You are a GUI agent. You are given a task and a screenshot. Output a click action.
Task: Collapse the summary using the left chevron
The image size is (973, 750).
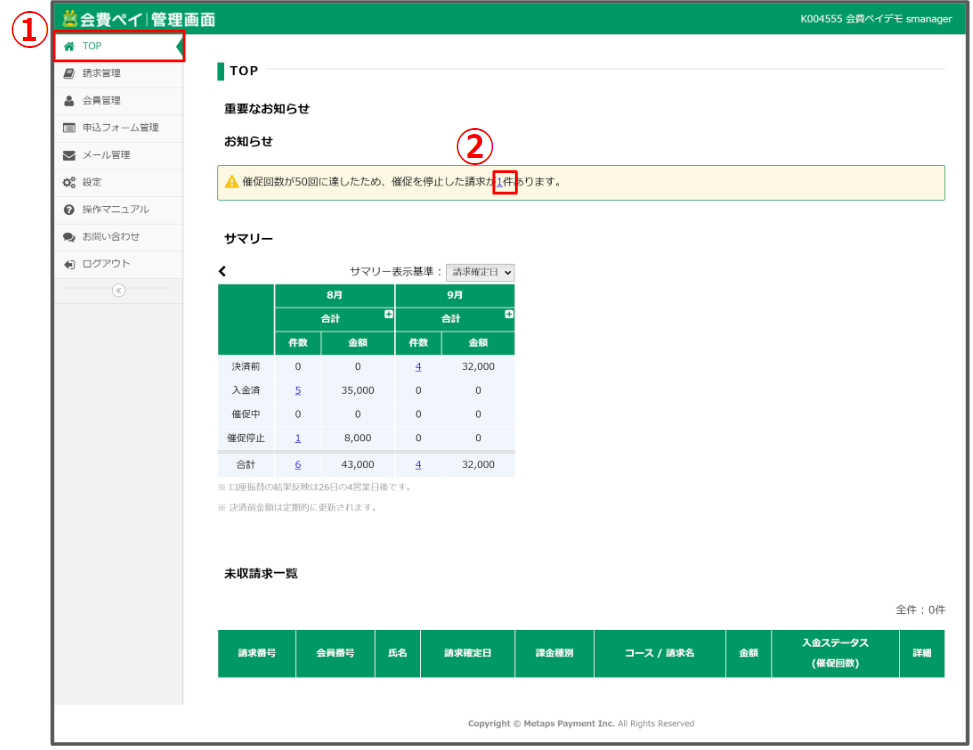coord(222,270)
